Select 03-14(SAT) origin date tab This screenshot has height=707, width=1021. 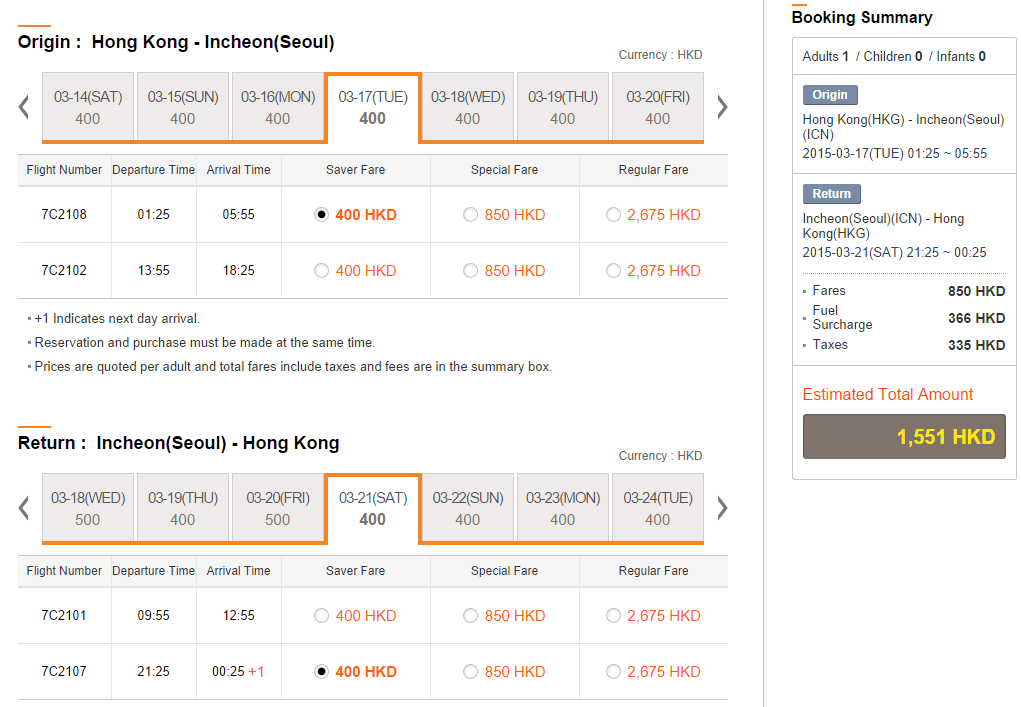point(88,107)
